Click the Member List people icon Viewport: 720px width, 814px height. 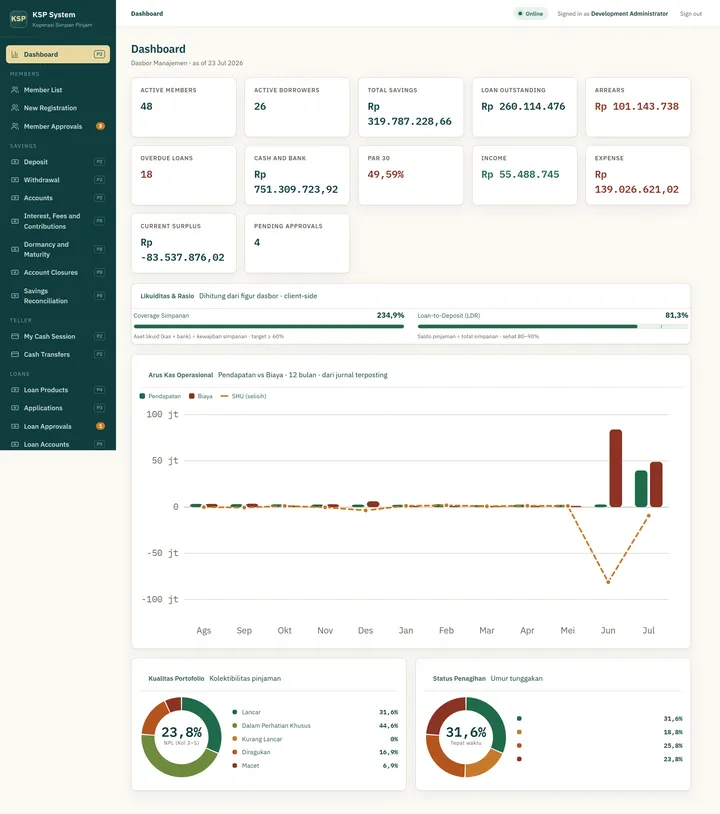(15, 90)
